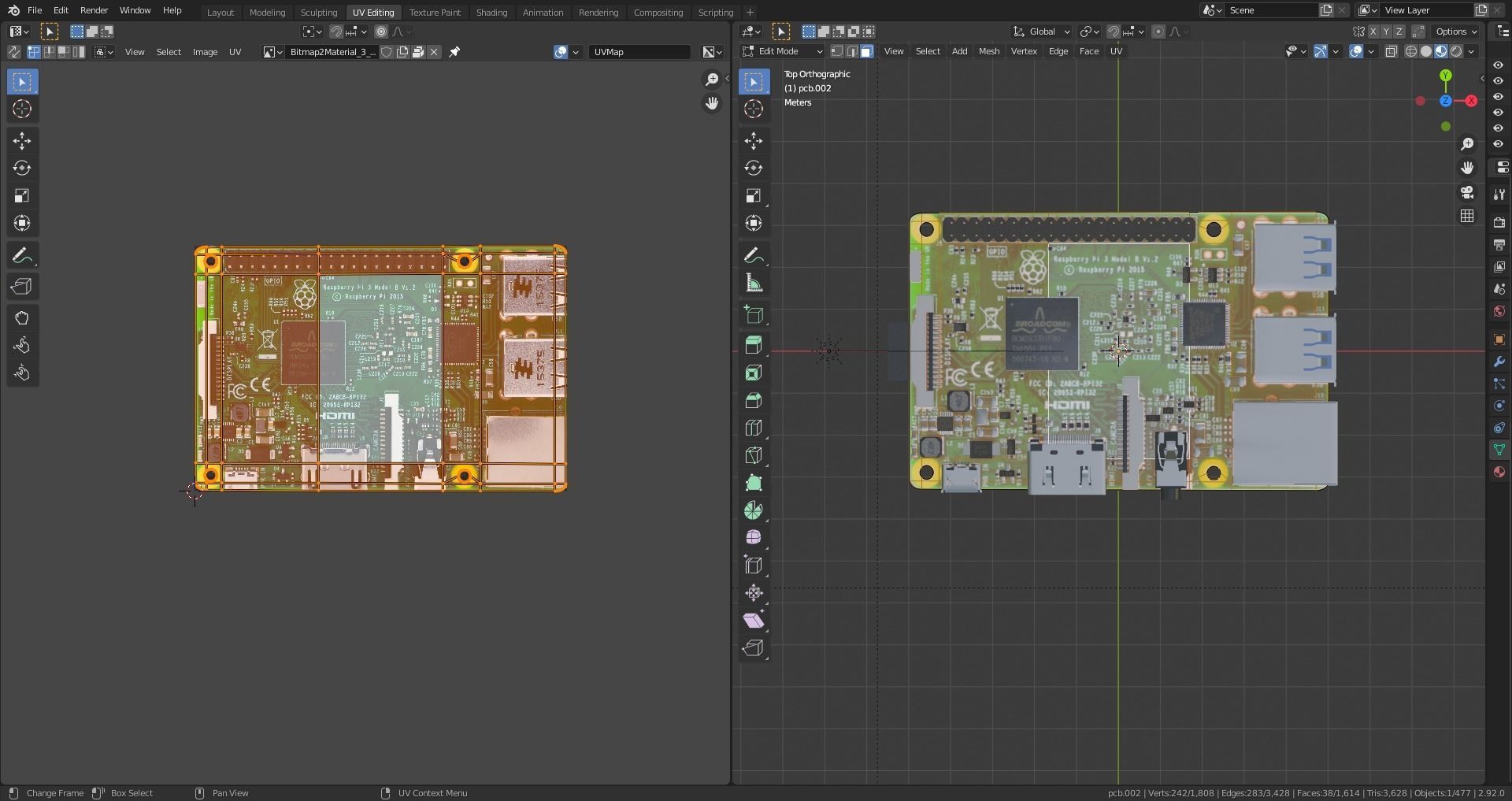1512x801 pixels.
Task: Select the Loop Cut tool
Action: [x=754, y=428]
